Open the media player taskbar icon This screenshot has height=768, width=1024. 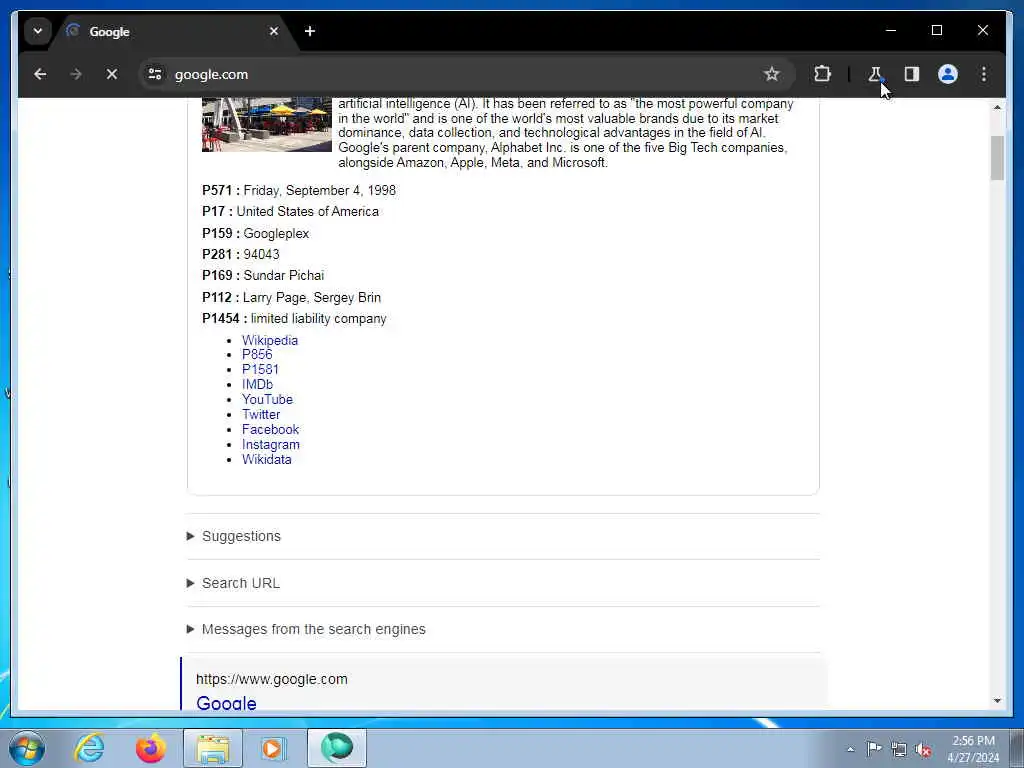click(x=274, y=748)
